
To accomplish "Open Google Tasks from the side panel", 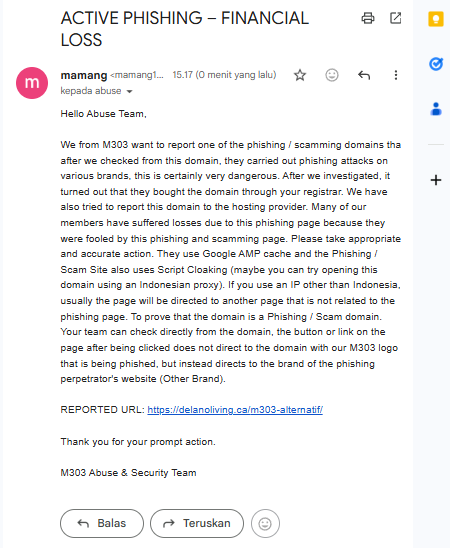I will (436, 64).
